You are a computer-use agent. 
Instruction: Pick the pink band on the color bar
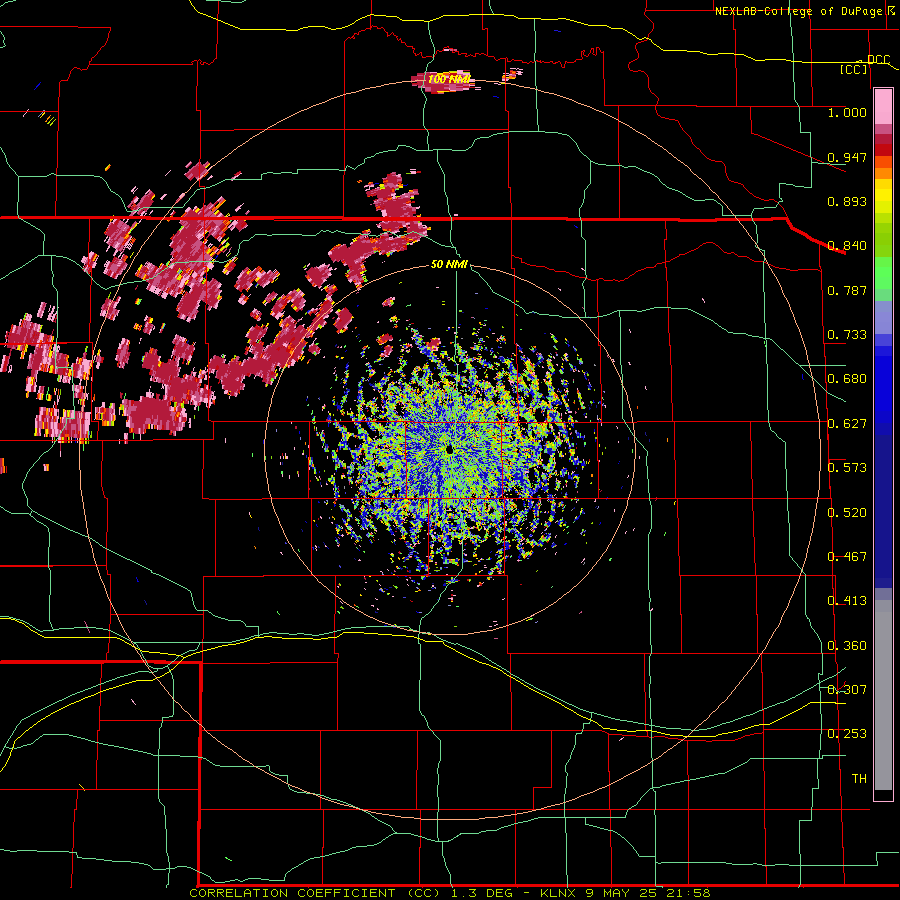tap(883, 107)
